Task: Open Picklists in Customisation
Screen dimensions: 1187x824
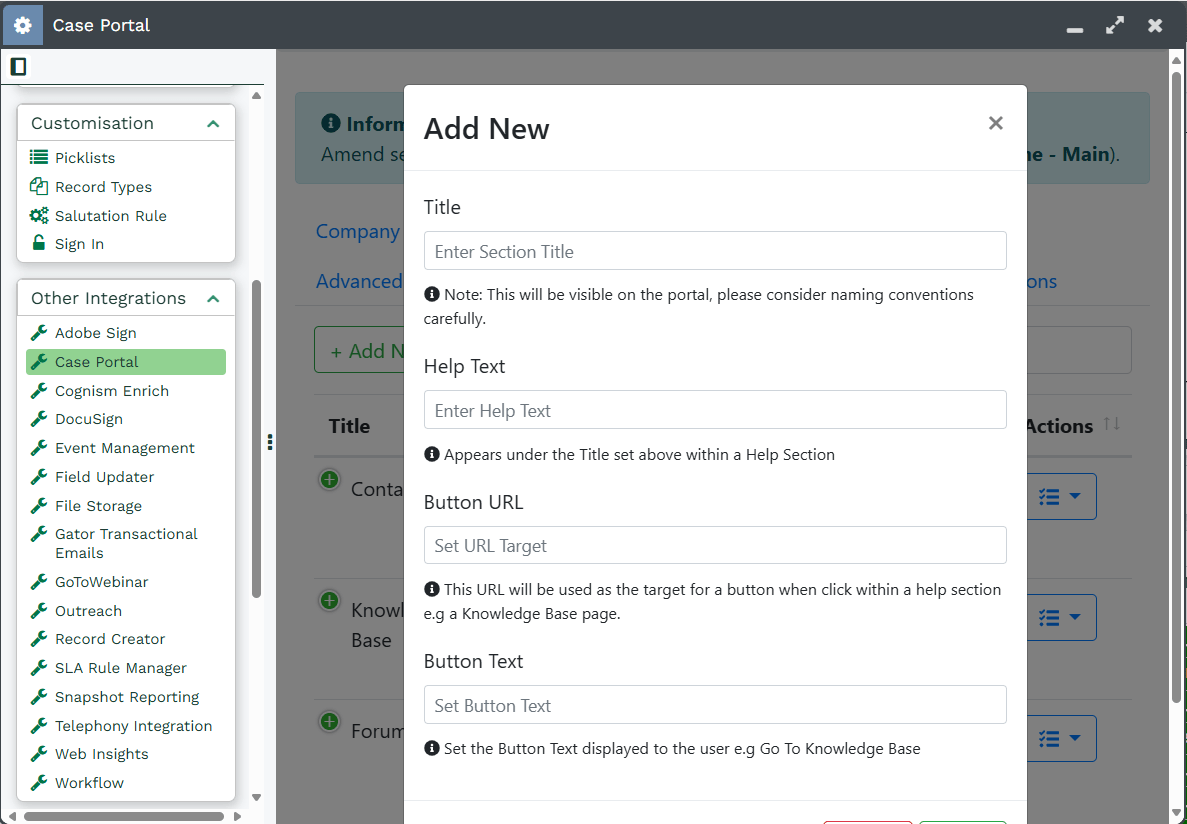Action: (x=85, y=158)
